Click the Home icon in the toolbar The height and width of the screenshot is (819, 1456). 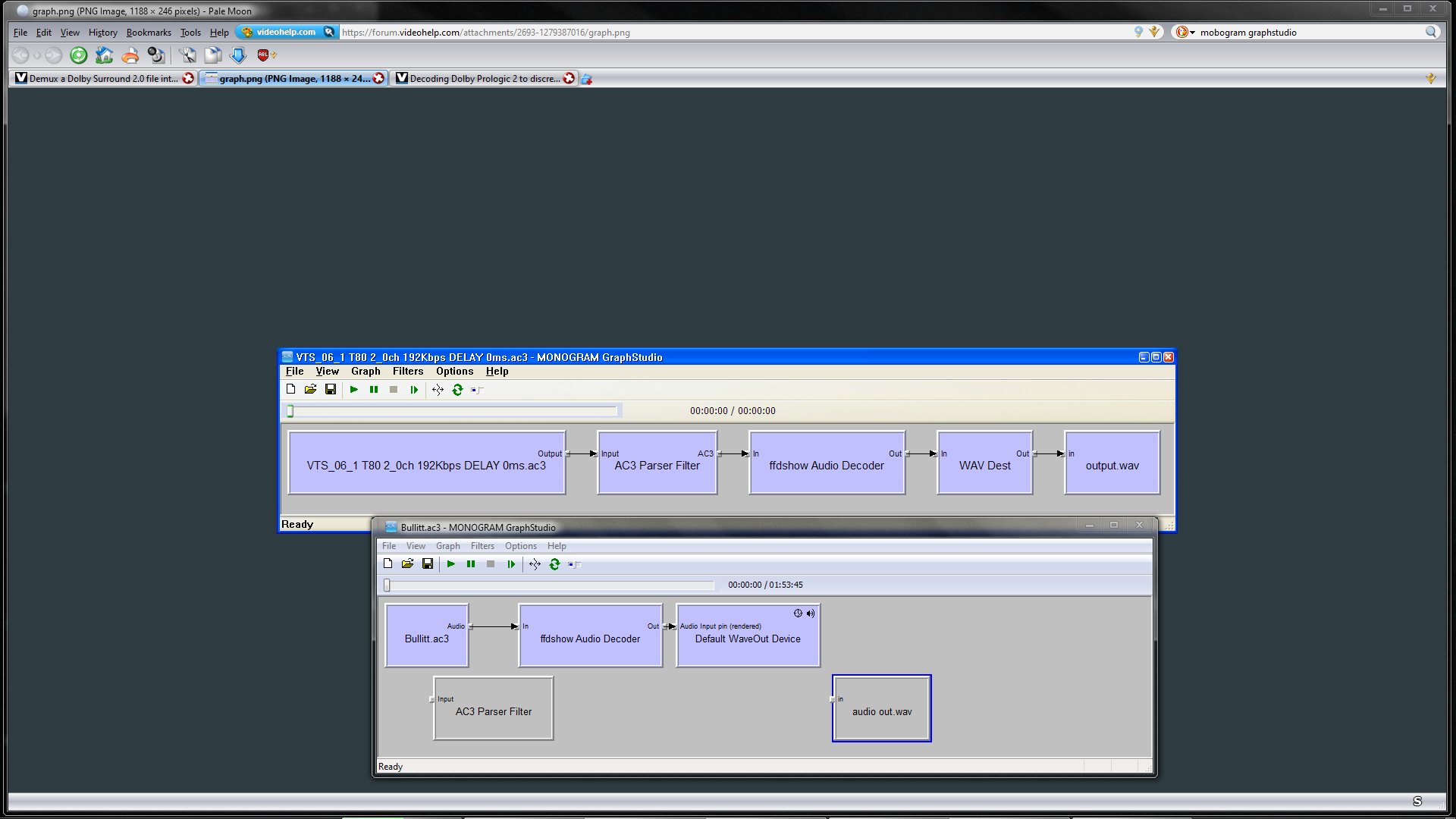point(105,55)
